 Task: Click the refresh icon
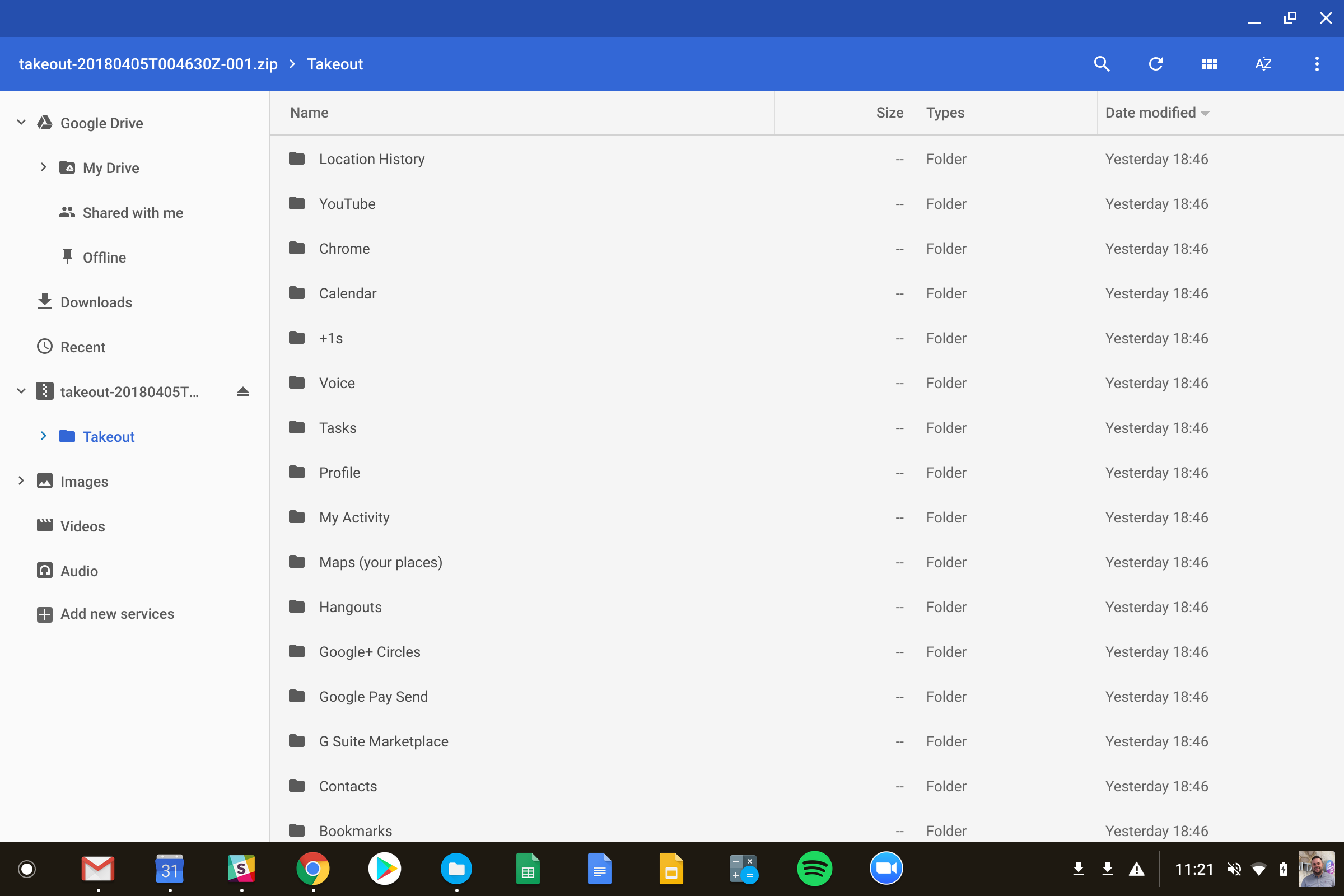tap(1155, 64)
